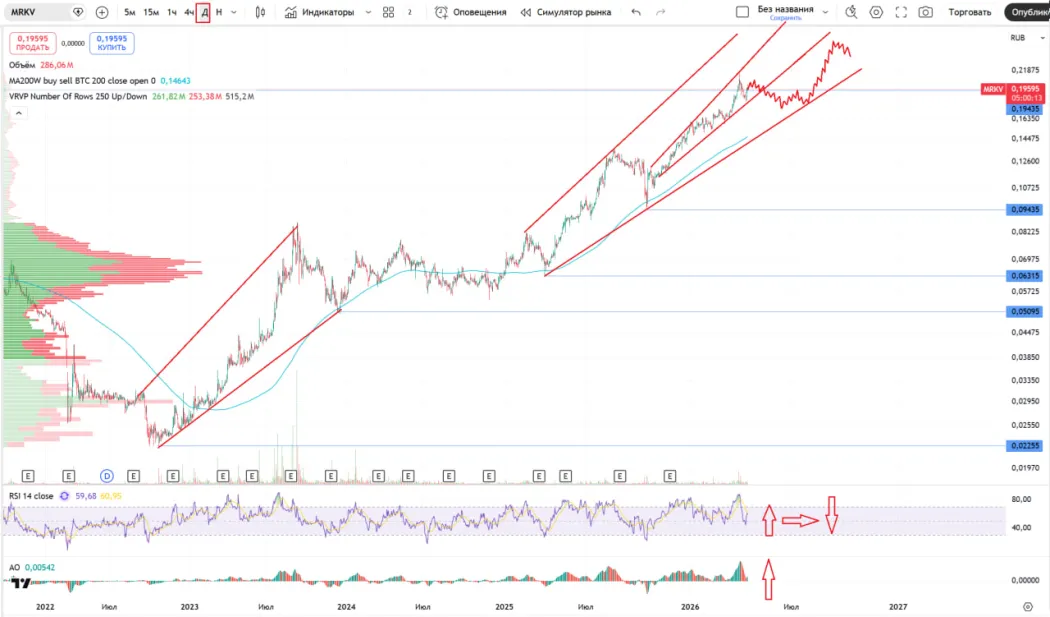
Task: Expand the indicators favorites dropdown arrow
Action: 367,12
